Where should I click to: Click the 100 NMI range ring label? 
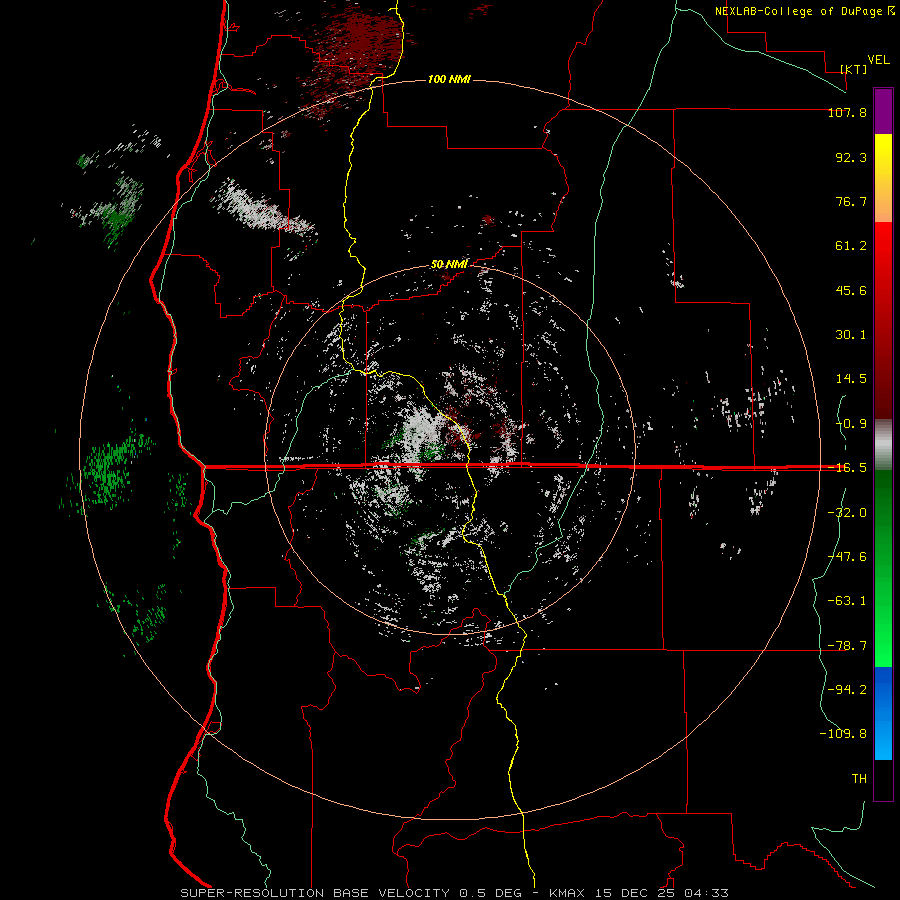(x=449, y=79)
